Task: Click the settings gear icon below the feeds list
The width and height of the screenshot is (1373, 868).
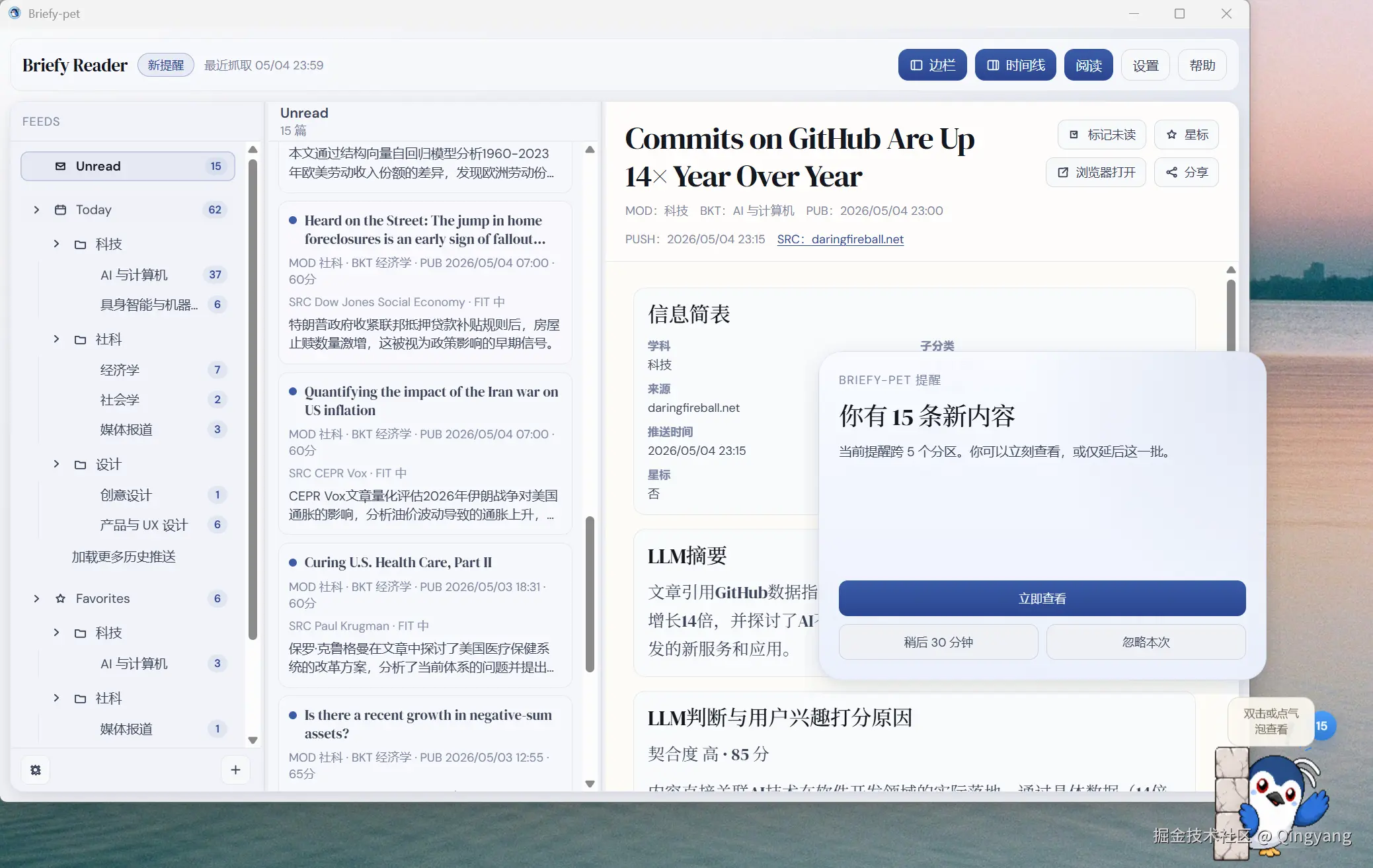Action: tap(36, 770)
